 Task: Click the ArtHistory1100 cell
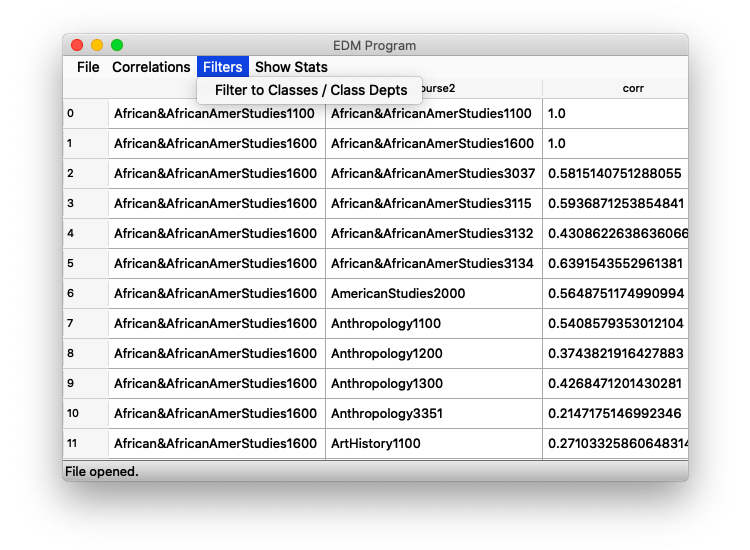pos(376,444)
